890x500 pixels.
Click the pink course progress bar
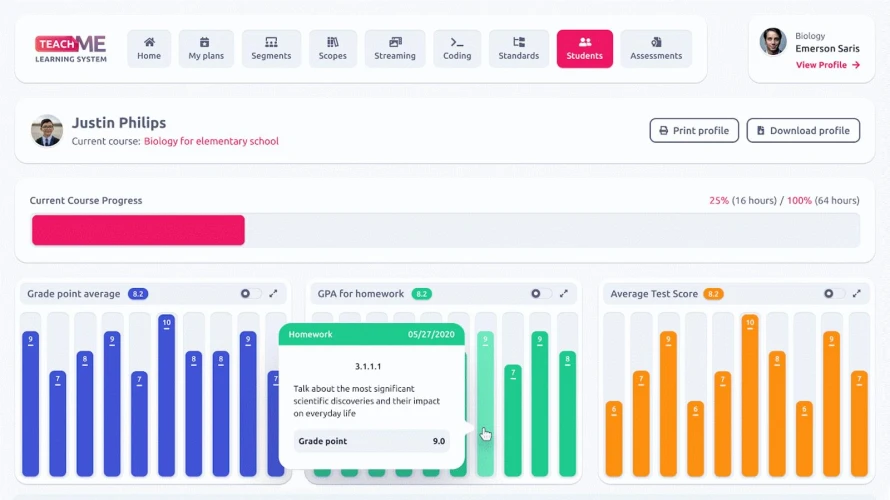138,230
